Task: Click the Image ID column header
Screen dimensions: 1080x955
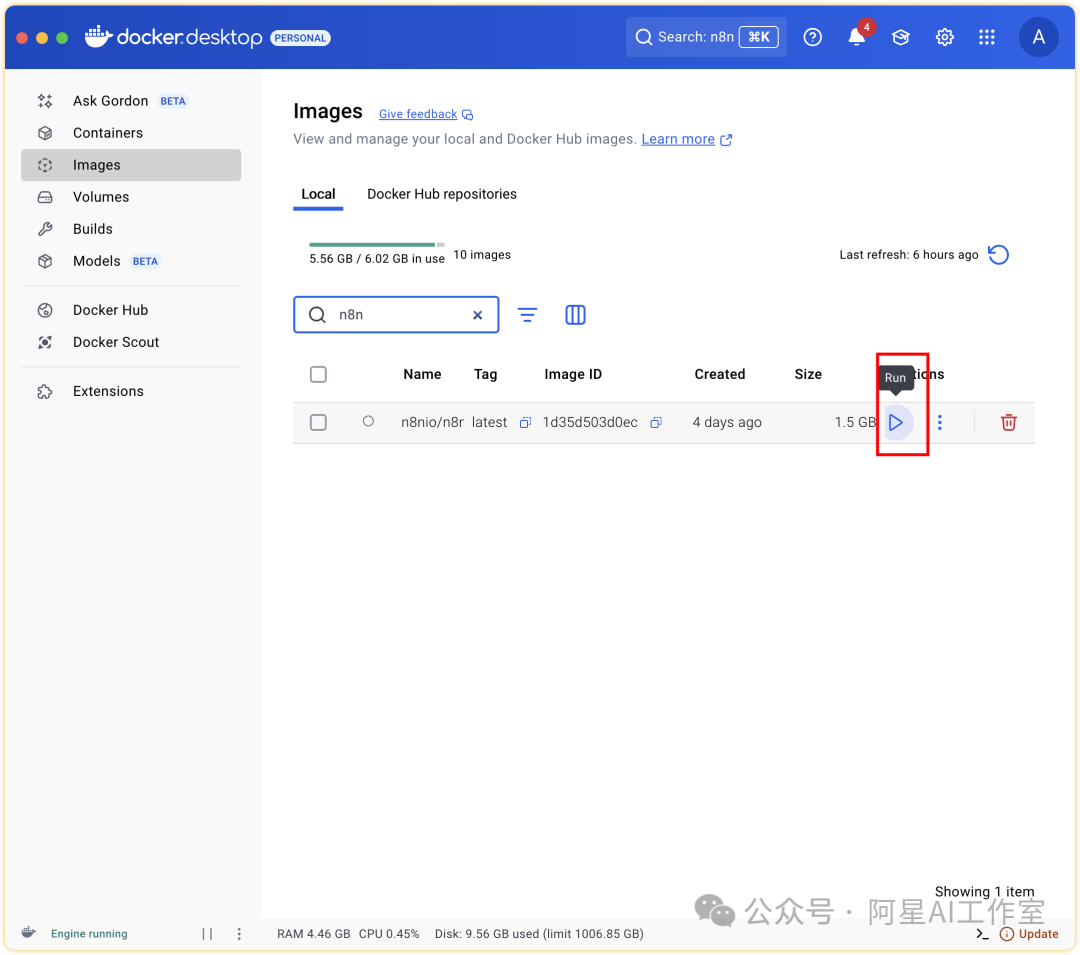Action: pyautogui.click(x=573, y=374)
